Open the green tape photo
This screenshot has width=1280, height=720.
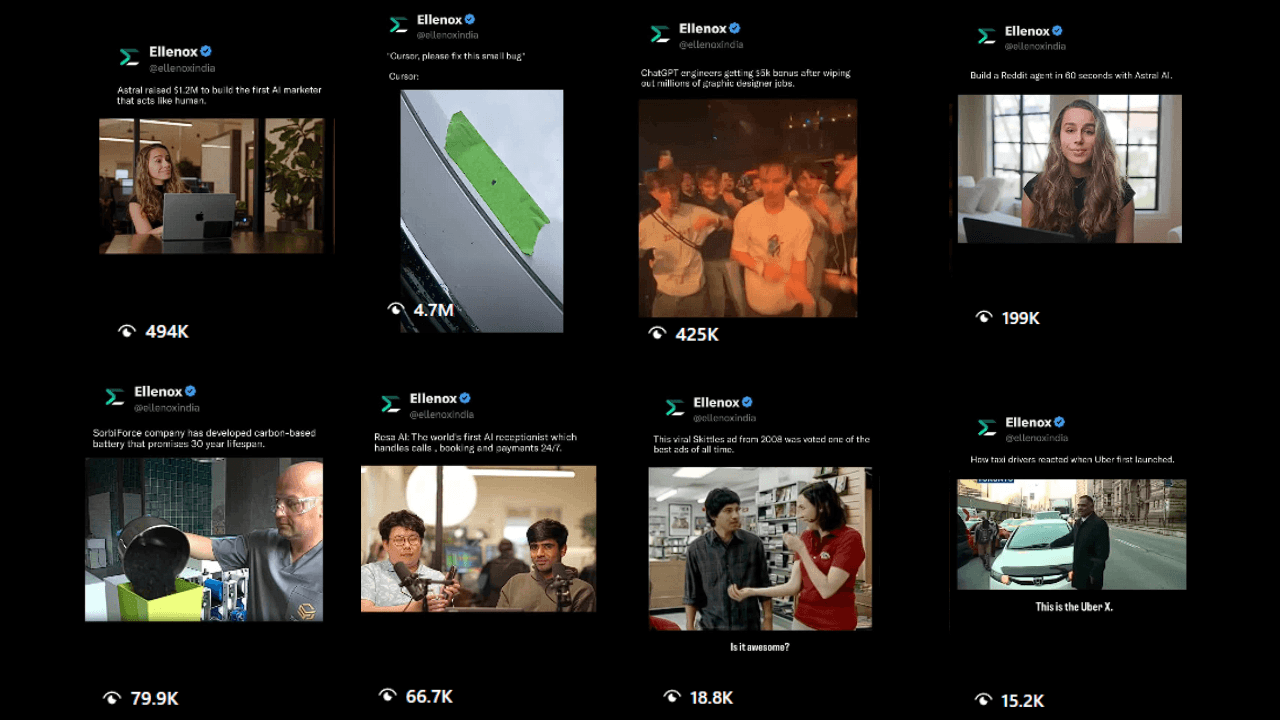pos(482,211)
